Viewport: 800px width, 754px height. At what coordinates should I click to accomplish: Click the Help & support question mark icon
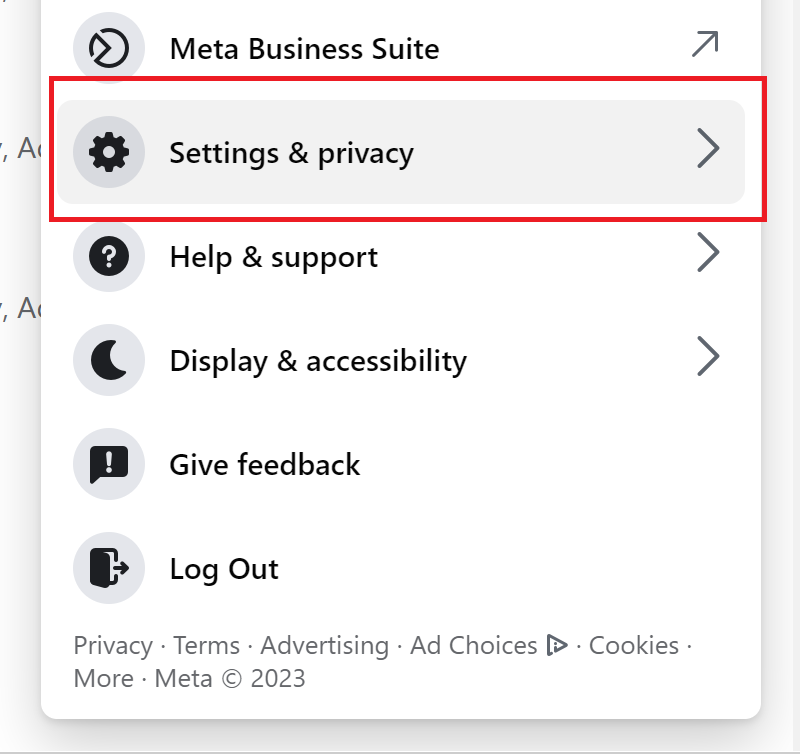109,256
